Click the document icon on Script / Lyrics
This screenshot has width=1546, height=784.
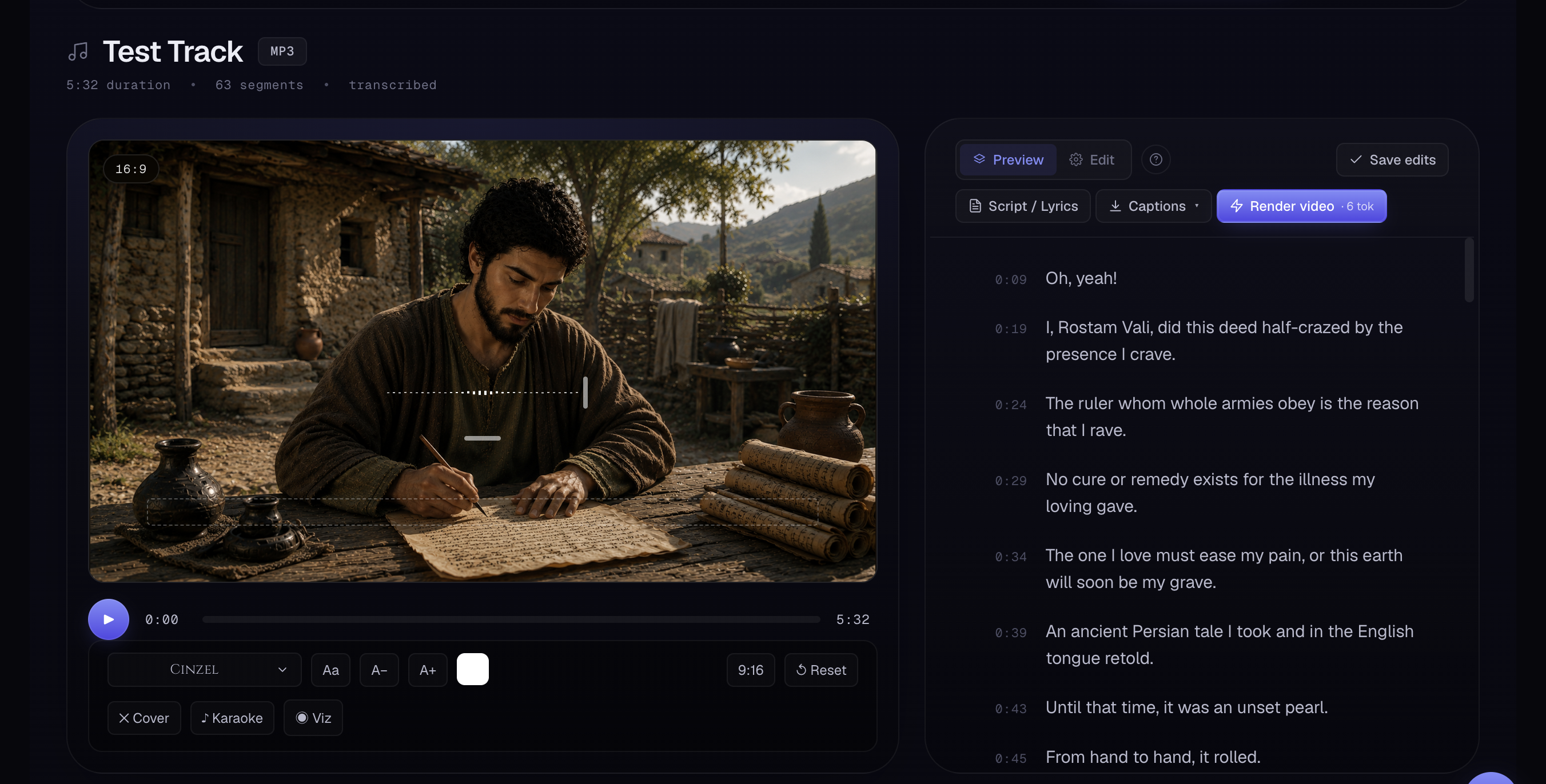click(975, 206)
